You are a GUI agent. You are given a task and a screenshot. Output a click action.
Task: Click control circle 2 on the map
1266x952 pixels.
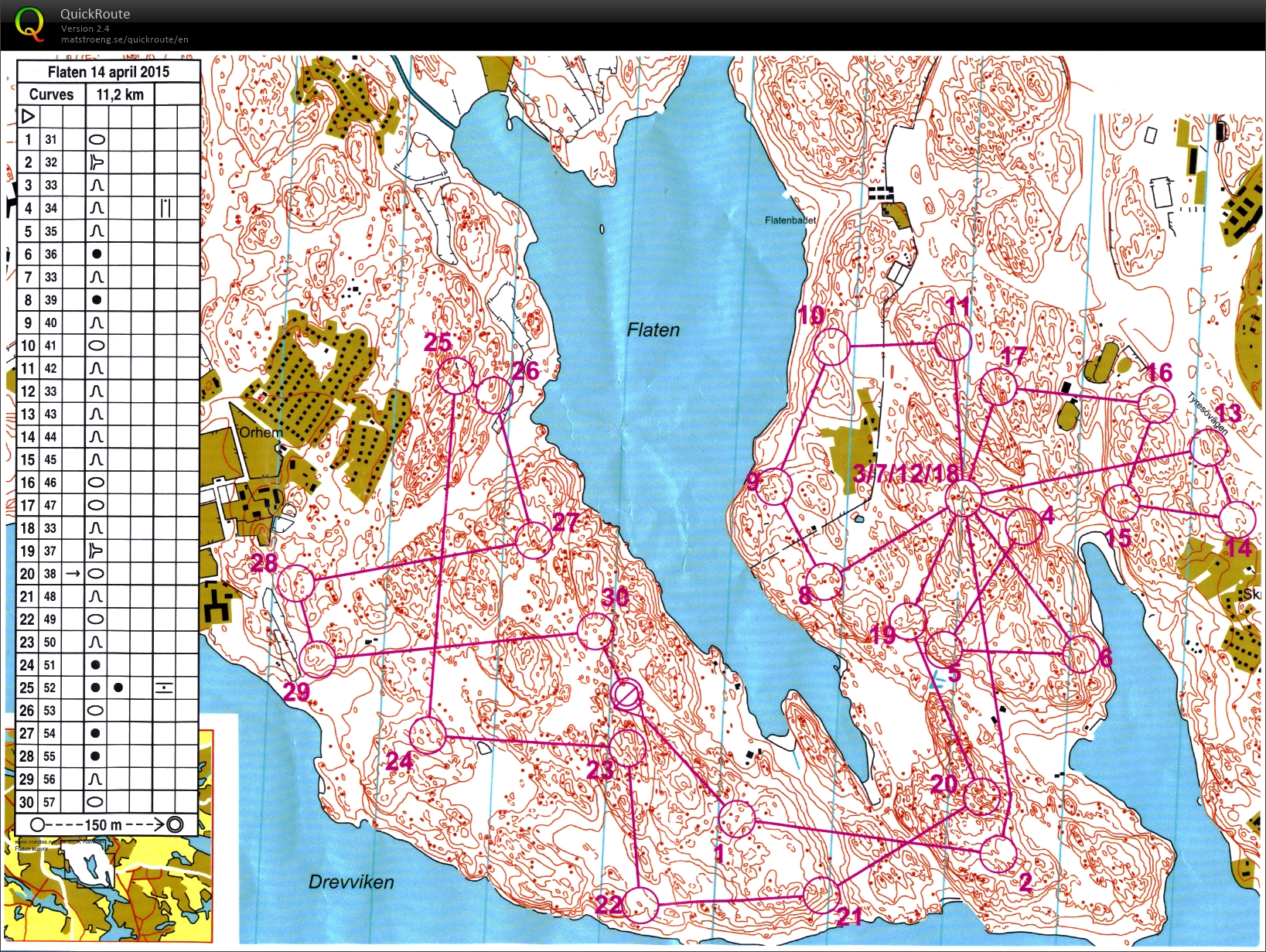(x=998, y=855)
